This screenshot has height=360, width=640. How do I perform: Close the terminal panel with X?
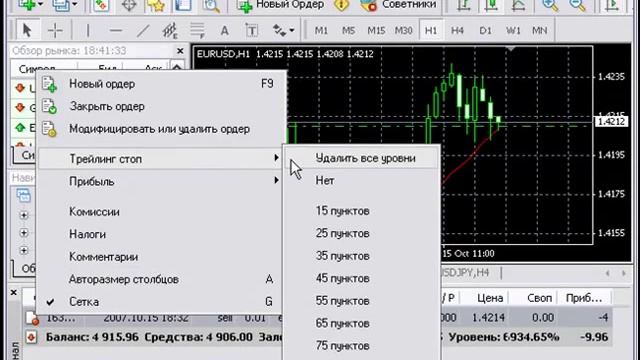coord(13,292)
